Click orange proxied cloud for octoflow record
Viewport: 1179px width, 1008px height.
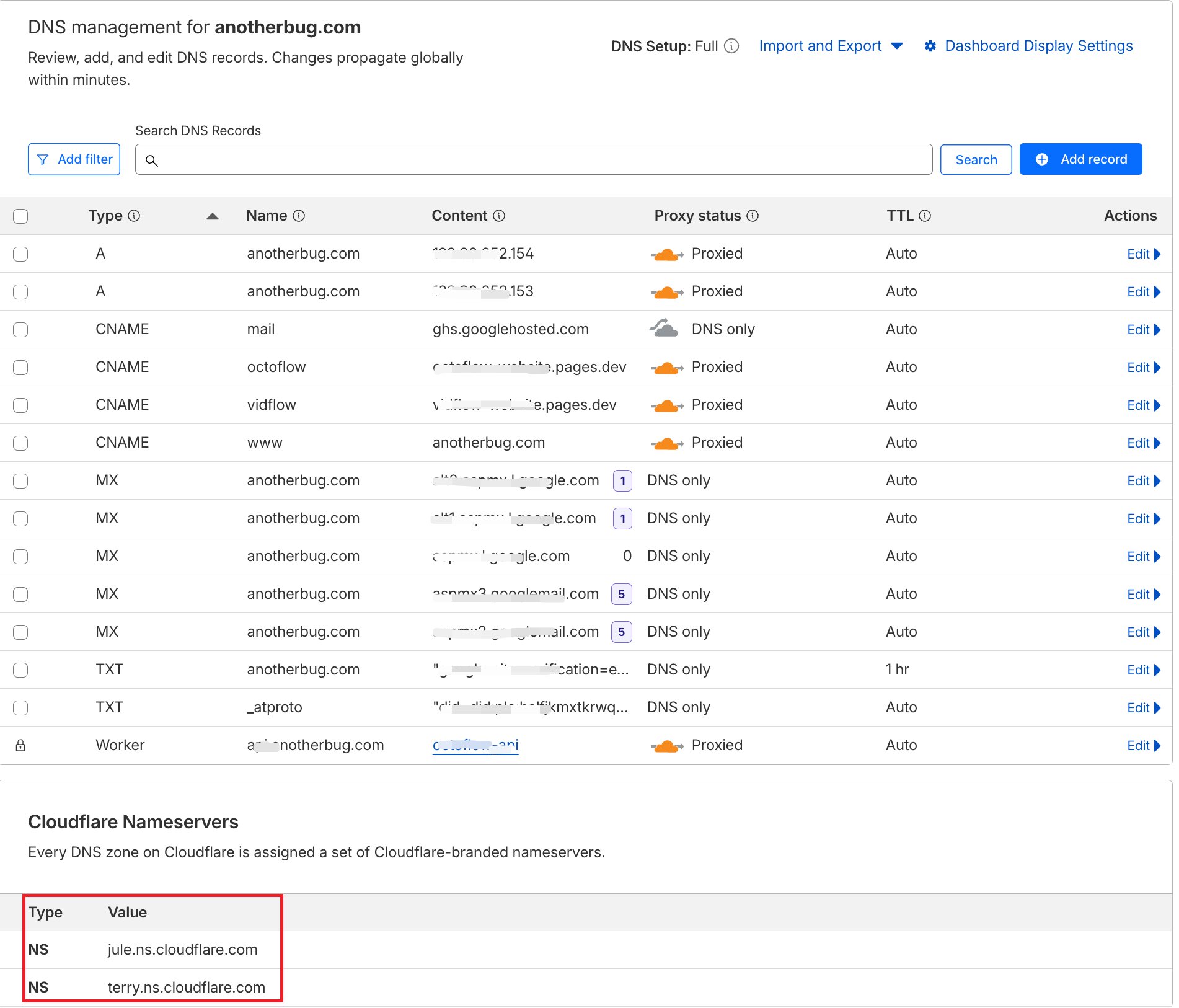coord(667,368)
